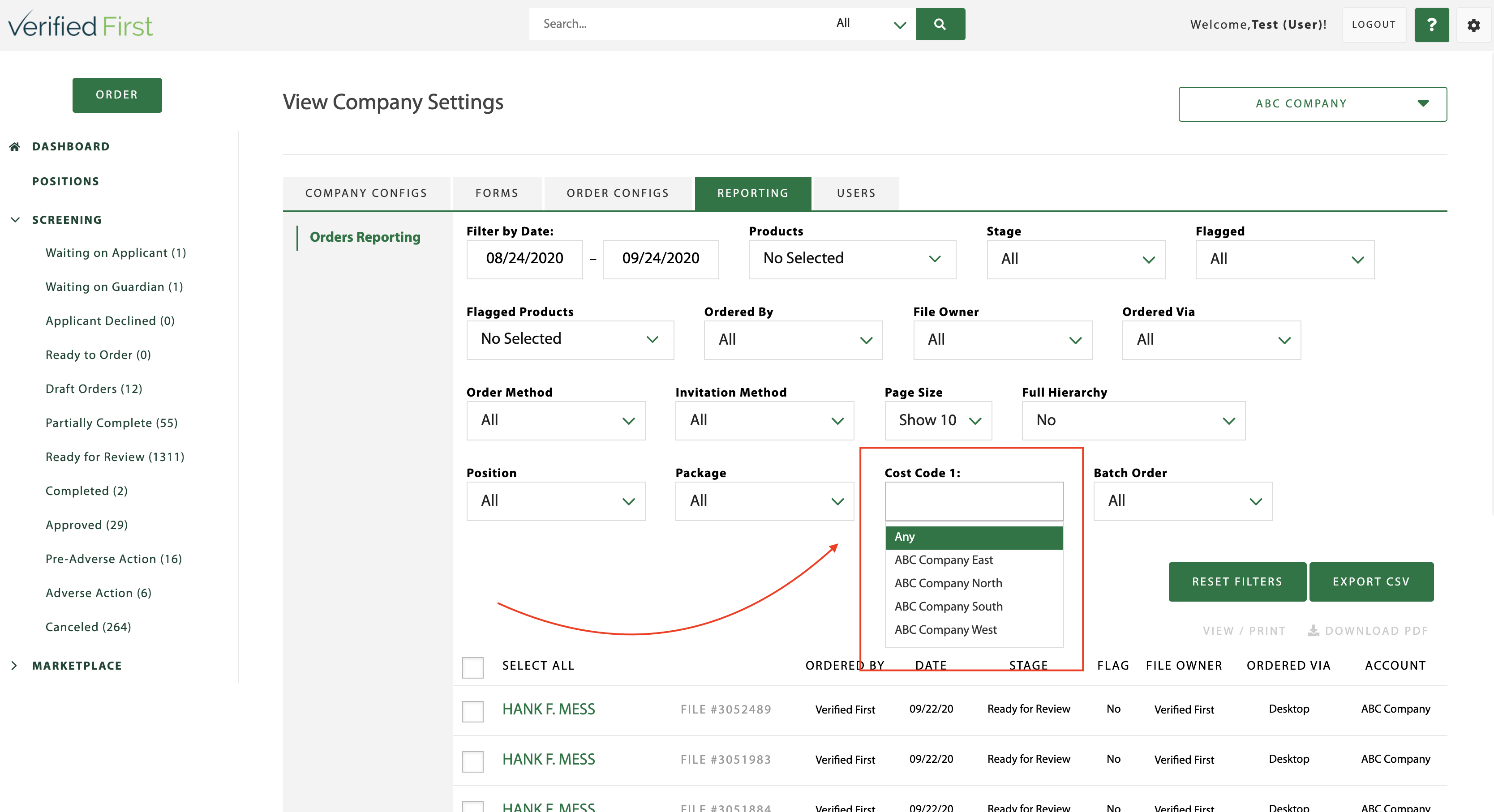This screenshot has height=812, width=1494.
Task: Click the green search magnifier button
Action: [940, 24]
